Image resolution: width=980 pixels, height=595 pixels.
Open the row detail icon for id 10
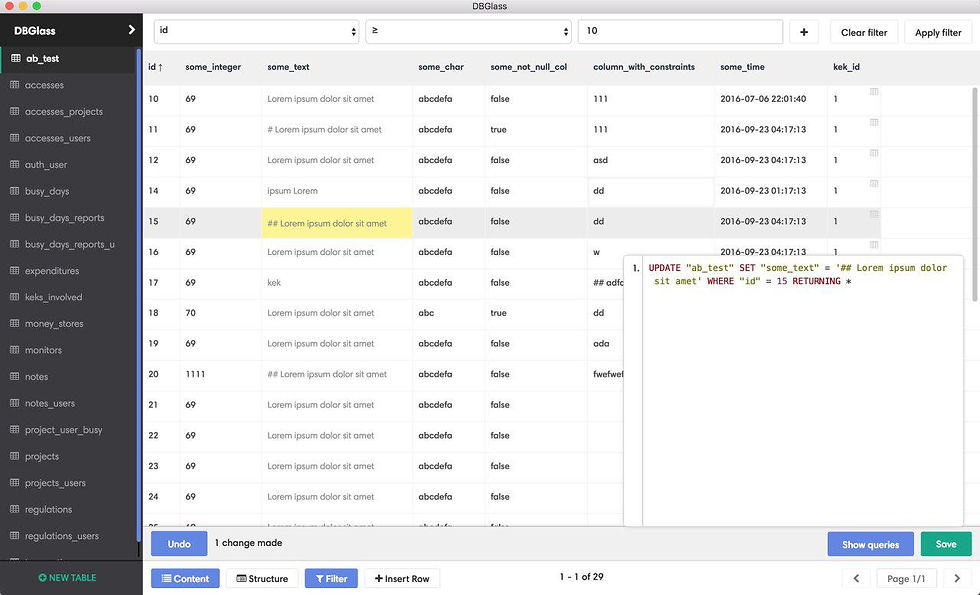pos(874,91)
